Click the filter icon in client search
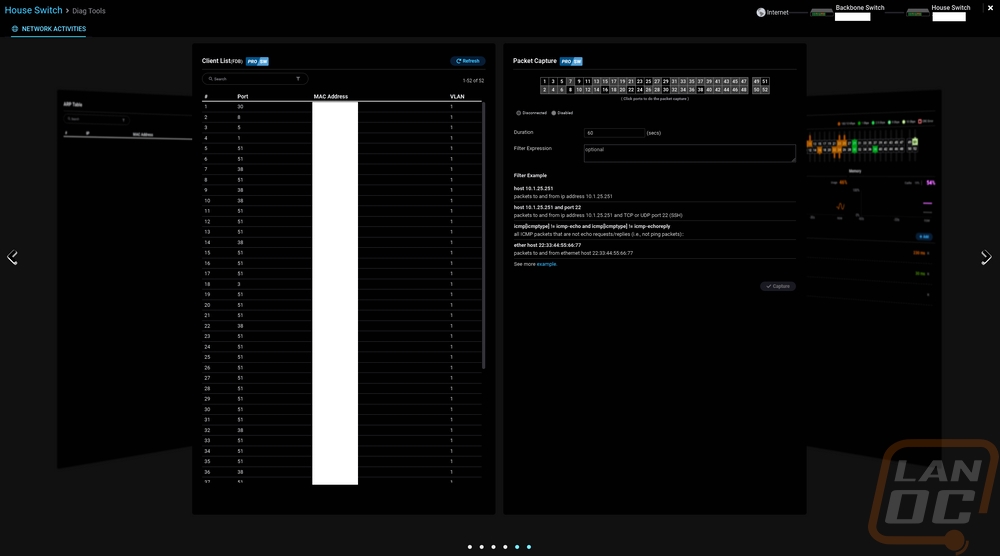The image size is (1000, 556). tap(297, 78)
